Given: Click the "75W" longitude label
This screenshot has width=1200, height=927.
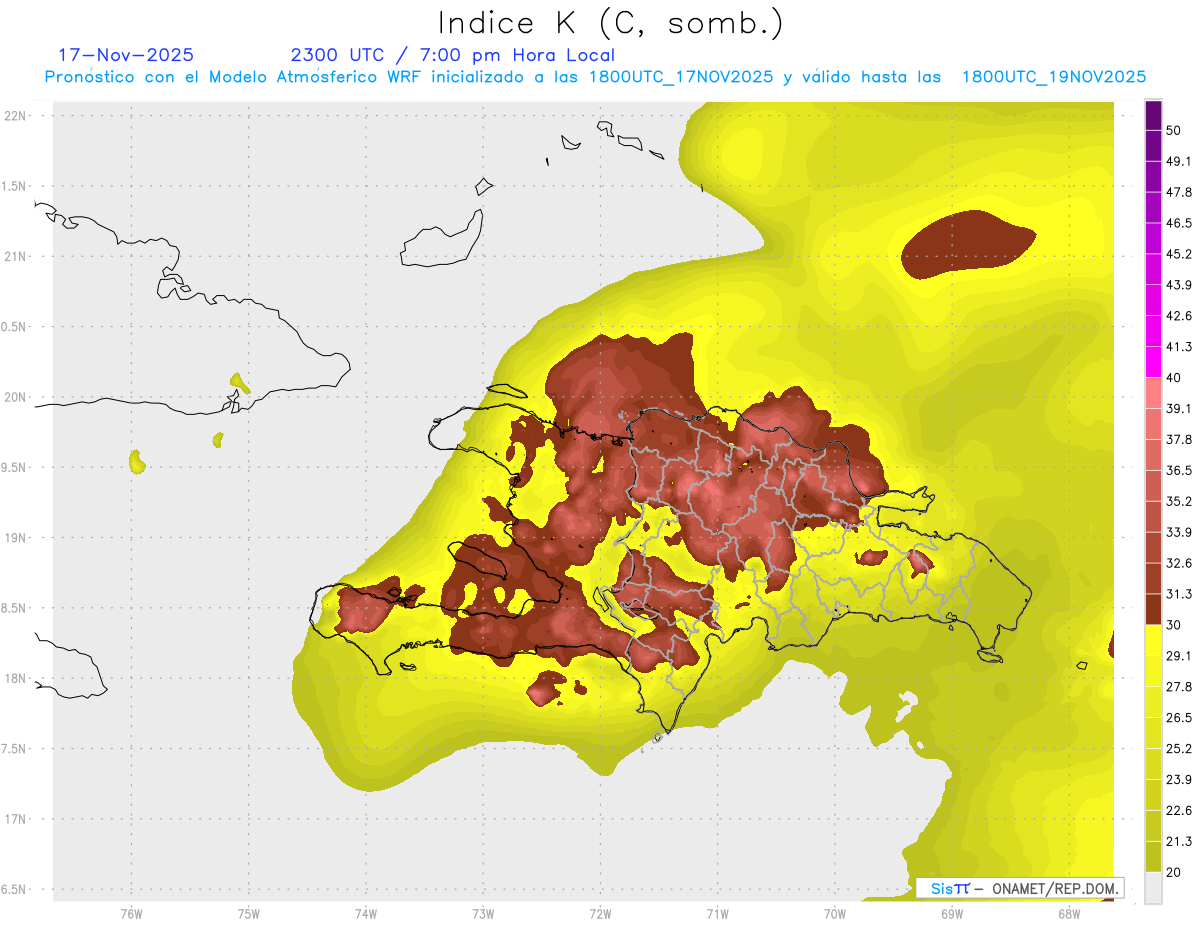Looking at the screenshot, I should (x=248, y=914).
